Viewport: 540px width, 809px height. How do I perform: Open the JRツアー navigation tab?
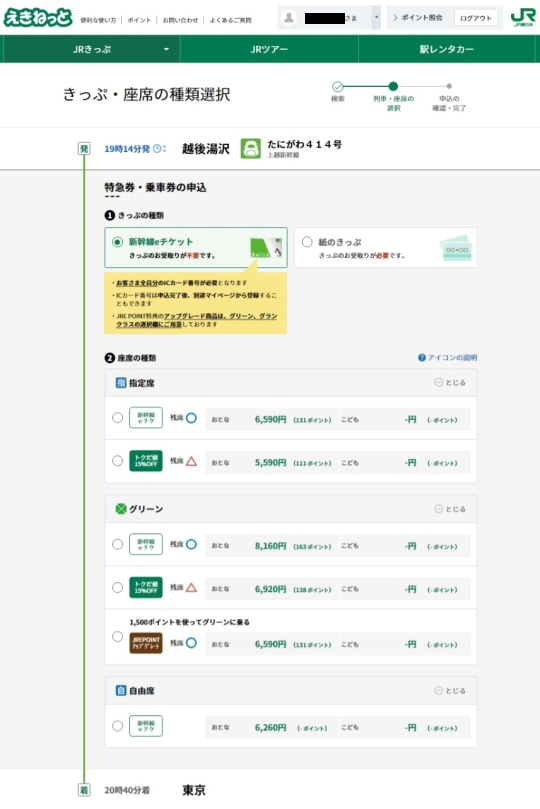269,50
